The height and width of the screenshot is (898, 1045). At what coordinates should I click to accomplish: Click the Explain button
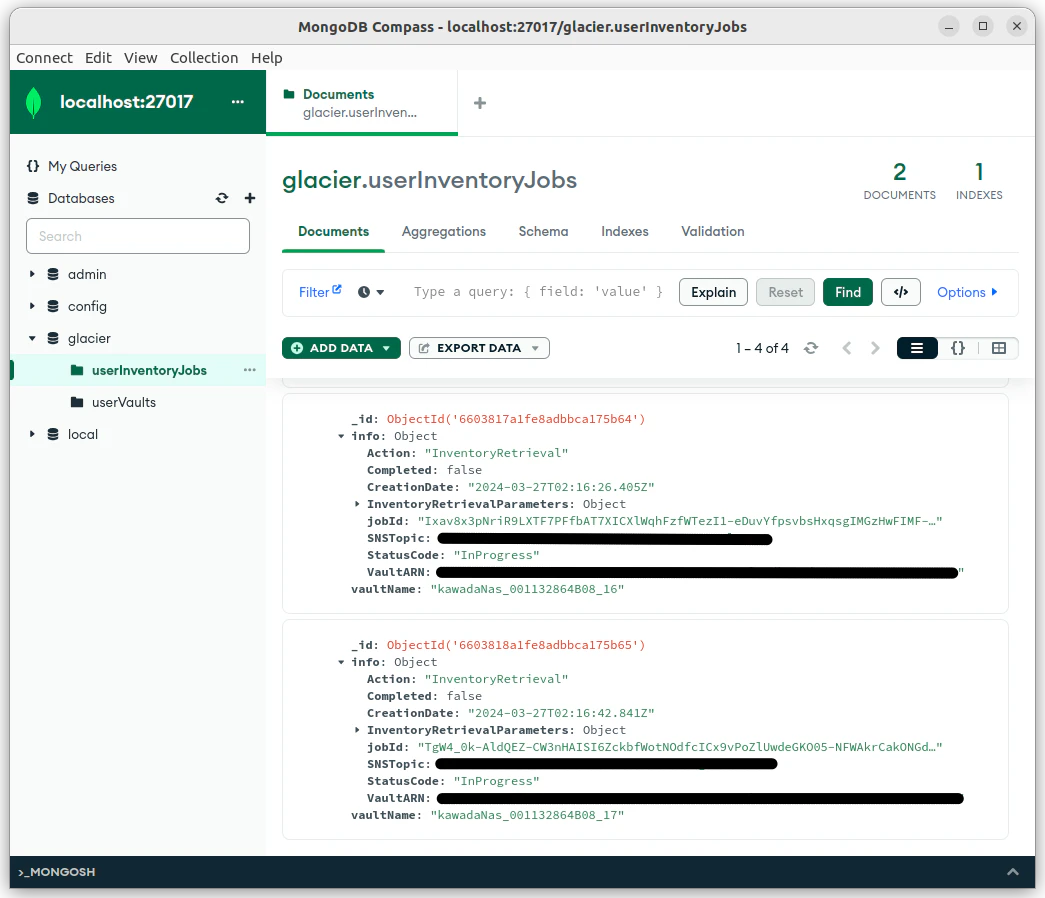click(x=713, y=292)
